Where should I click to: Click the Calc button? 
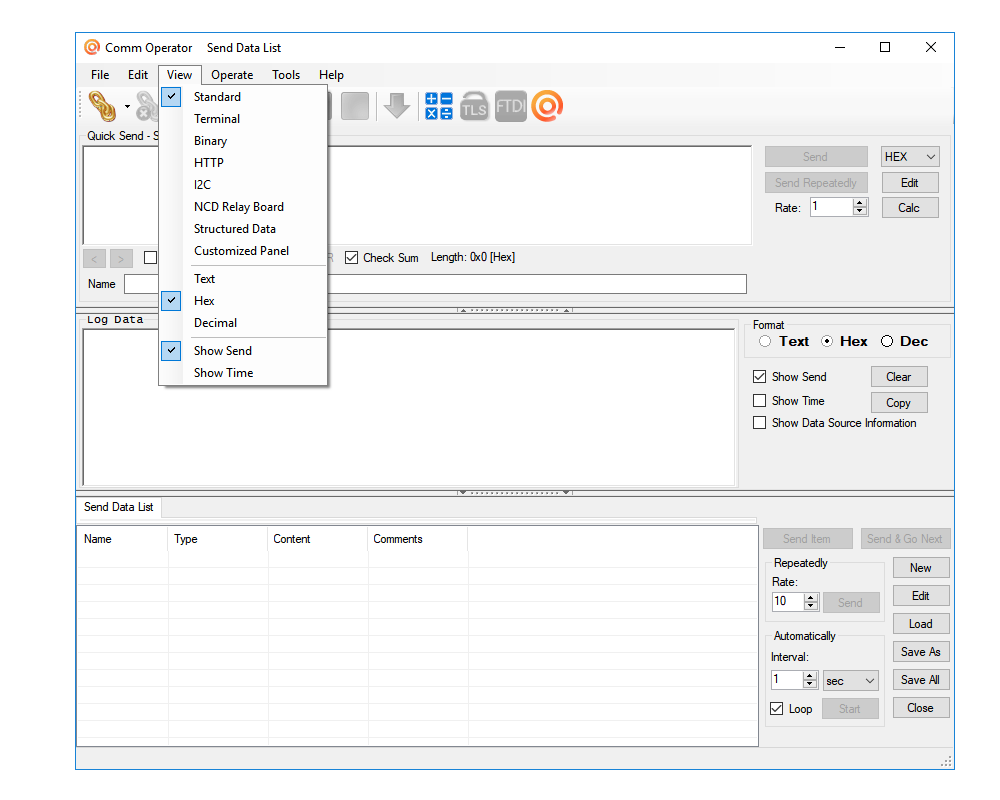(910, 208)
